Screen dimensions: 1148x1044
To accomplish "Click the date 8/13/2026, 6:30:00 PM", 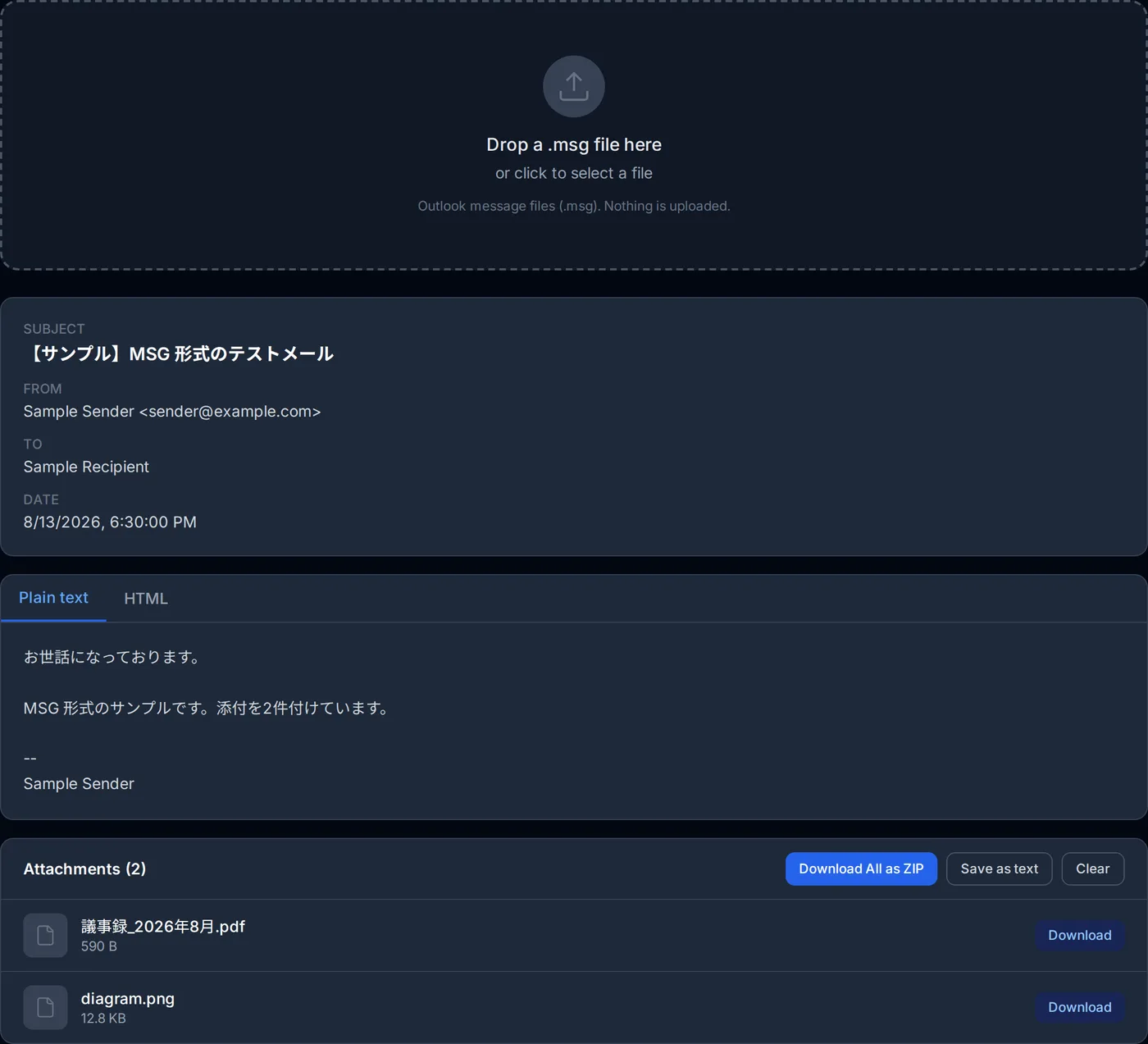I will pos(110,522).
